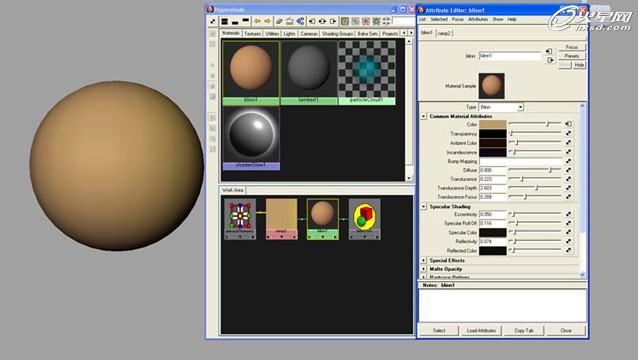
Task: Click the green star-shaped Hypershade toolbar icon
Action: click(376, 21)
